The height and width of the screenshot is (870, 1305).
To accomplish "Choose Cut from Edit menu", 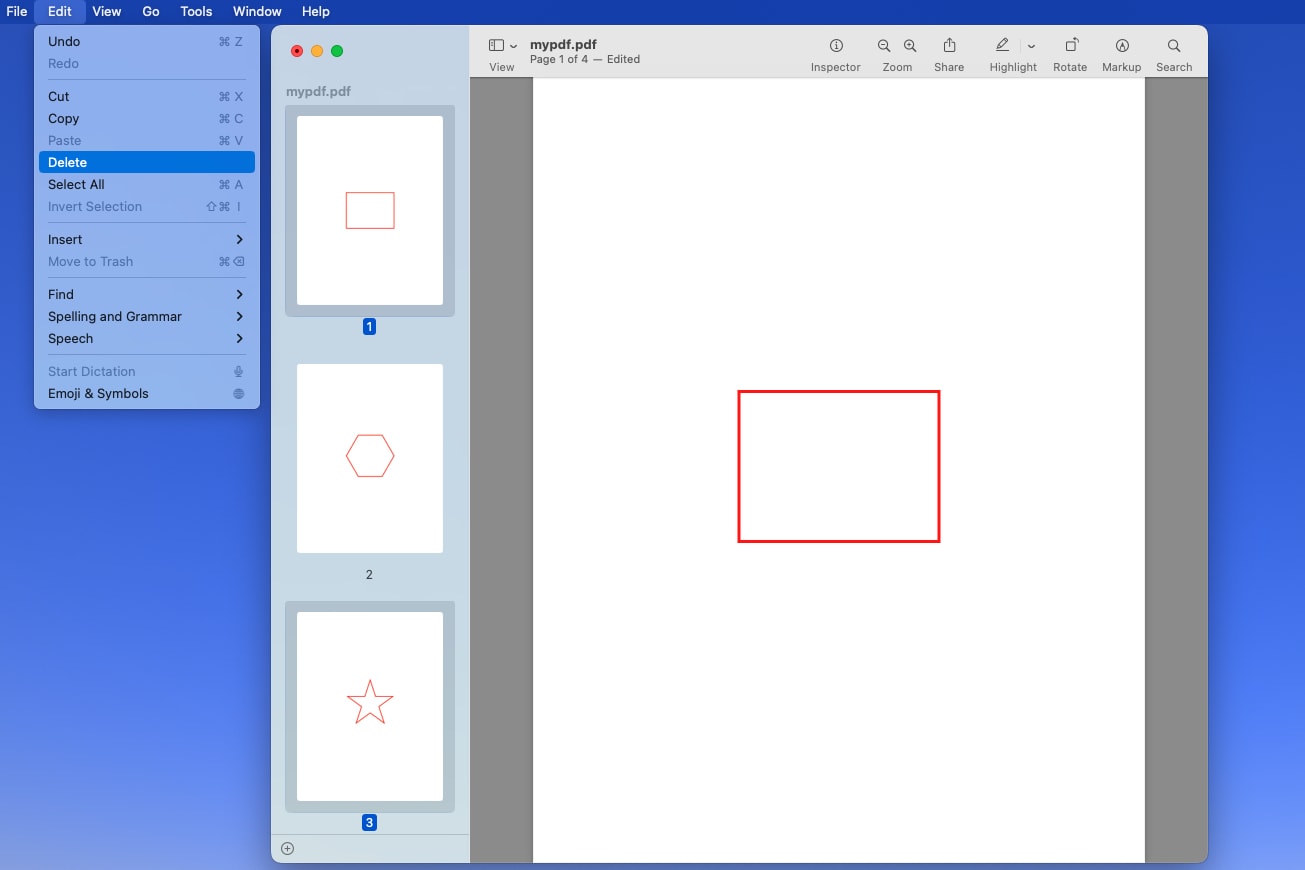I will point(146,96).
